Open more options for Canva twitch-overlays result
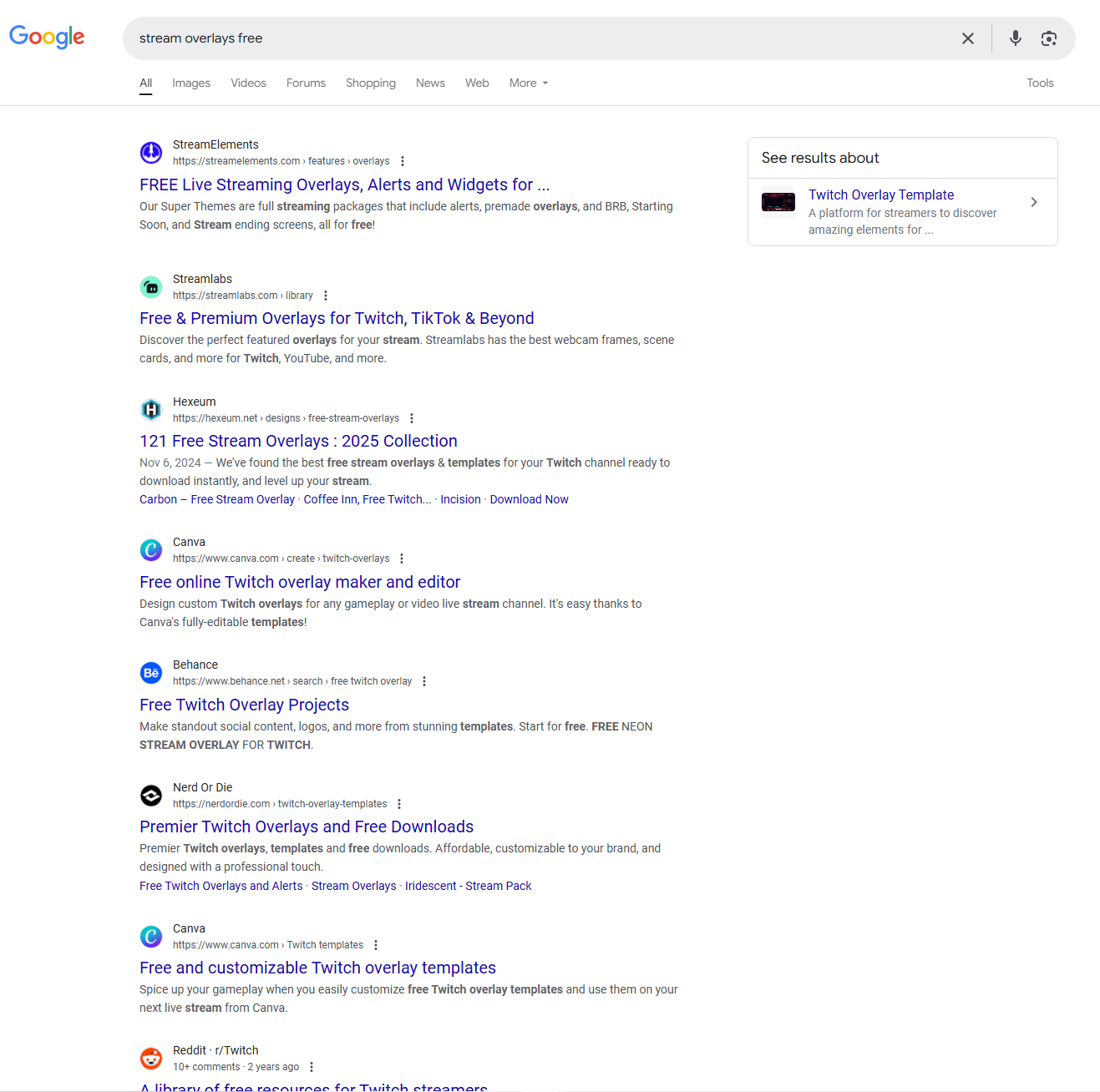The width and height of the screenshot is (1100, 1092). (x=402, y=559)
